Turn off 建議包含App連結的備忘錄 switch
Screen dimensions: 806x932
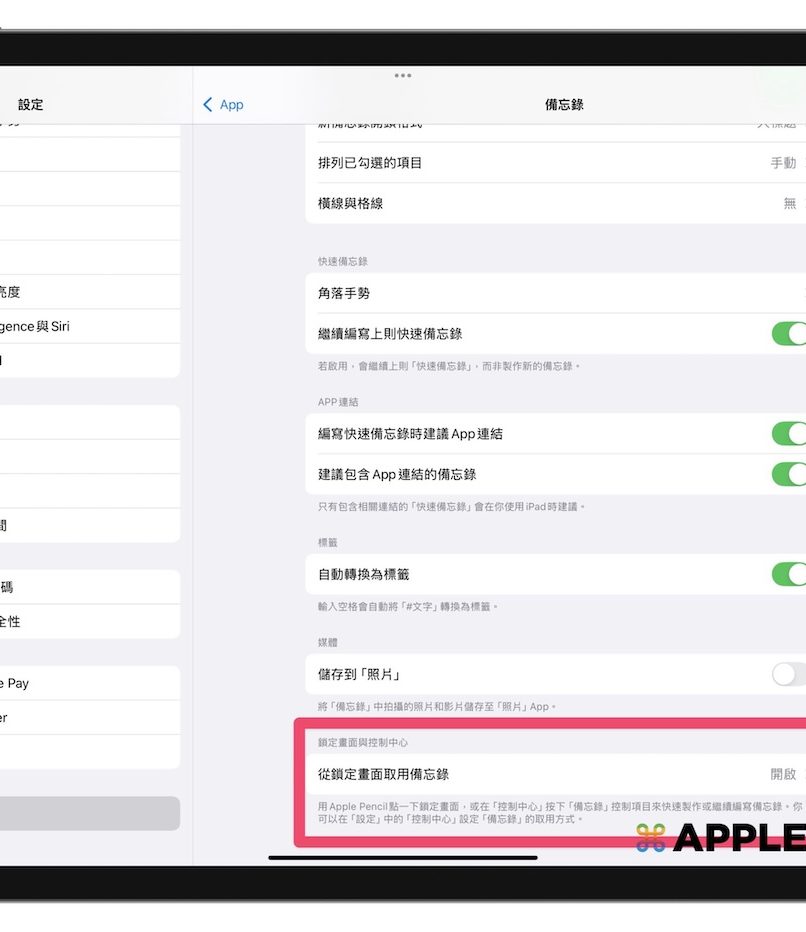tap(788, 474)
